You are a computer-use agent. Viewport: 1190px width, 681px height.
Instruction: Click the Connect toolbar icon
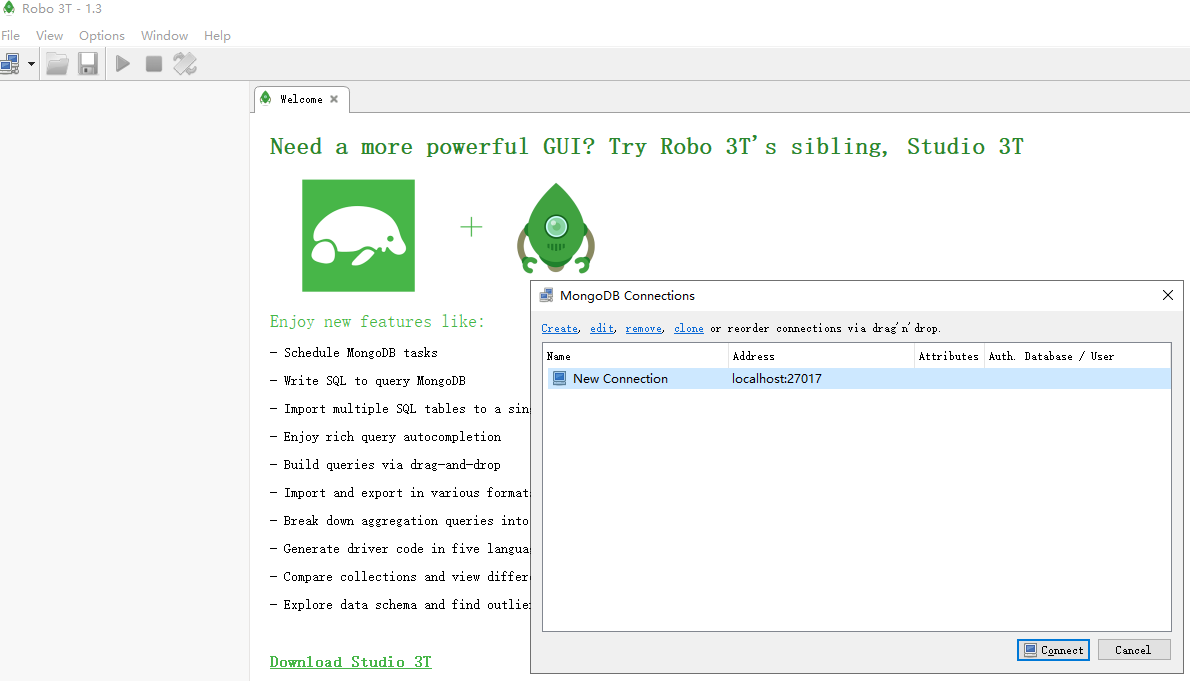11,64
